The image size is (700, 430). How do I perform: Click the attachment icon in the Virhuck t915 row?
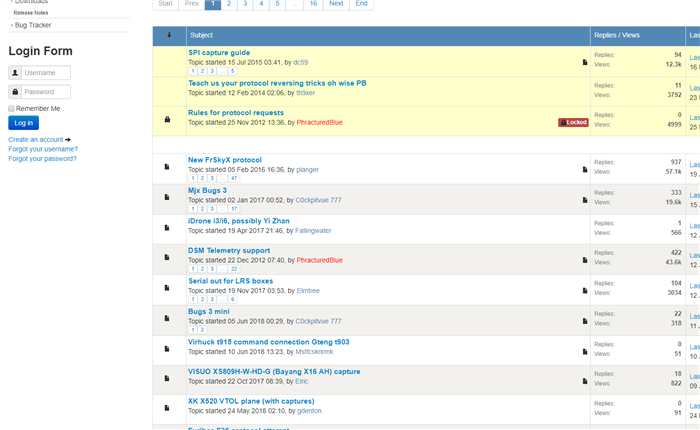pos(585,351)
